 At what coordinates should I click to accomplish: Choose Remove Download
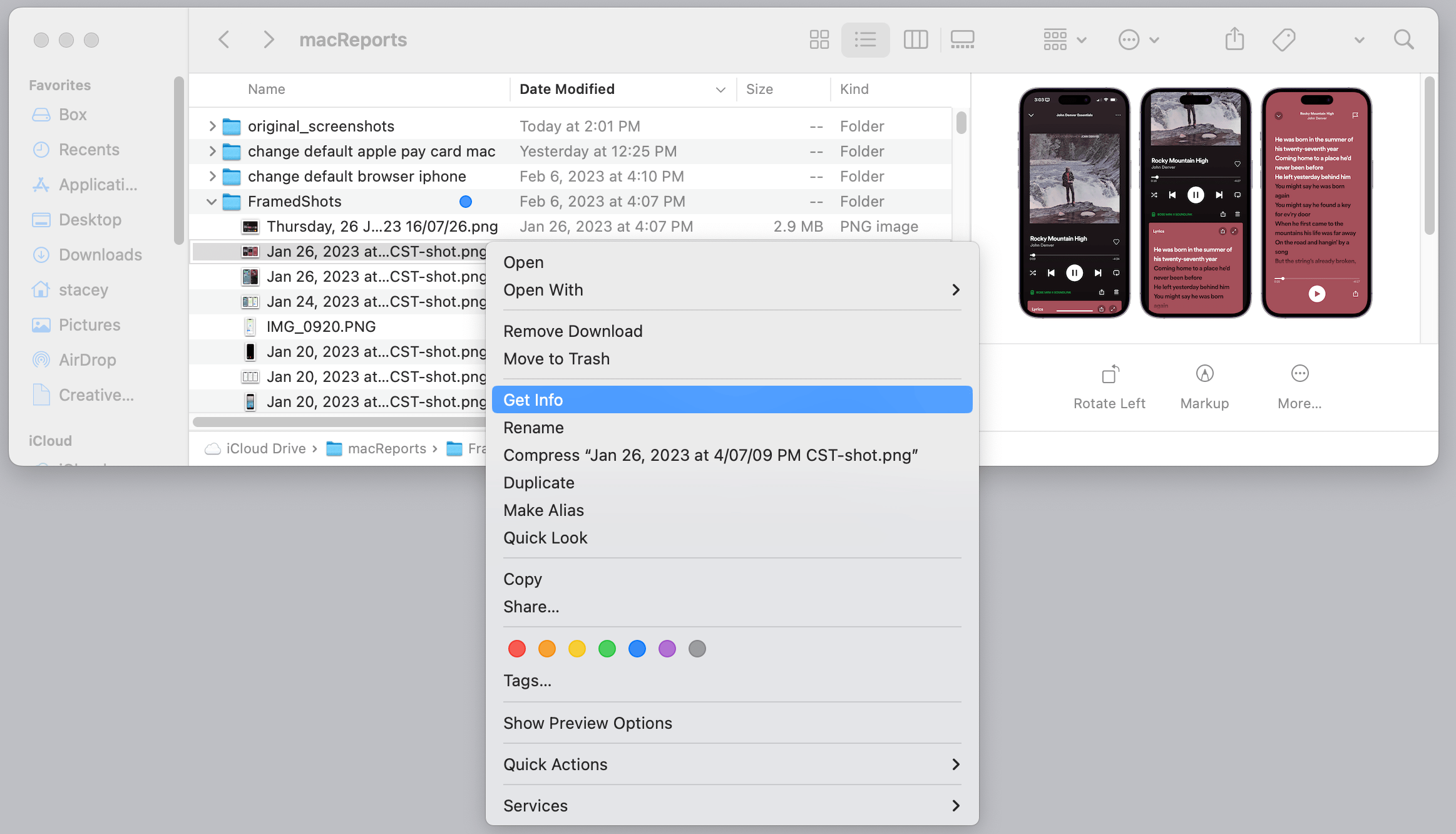[x=732, y=331]
